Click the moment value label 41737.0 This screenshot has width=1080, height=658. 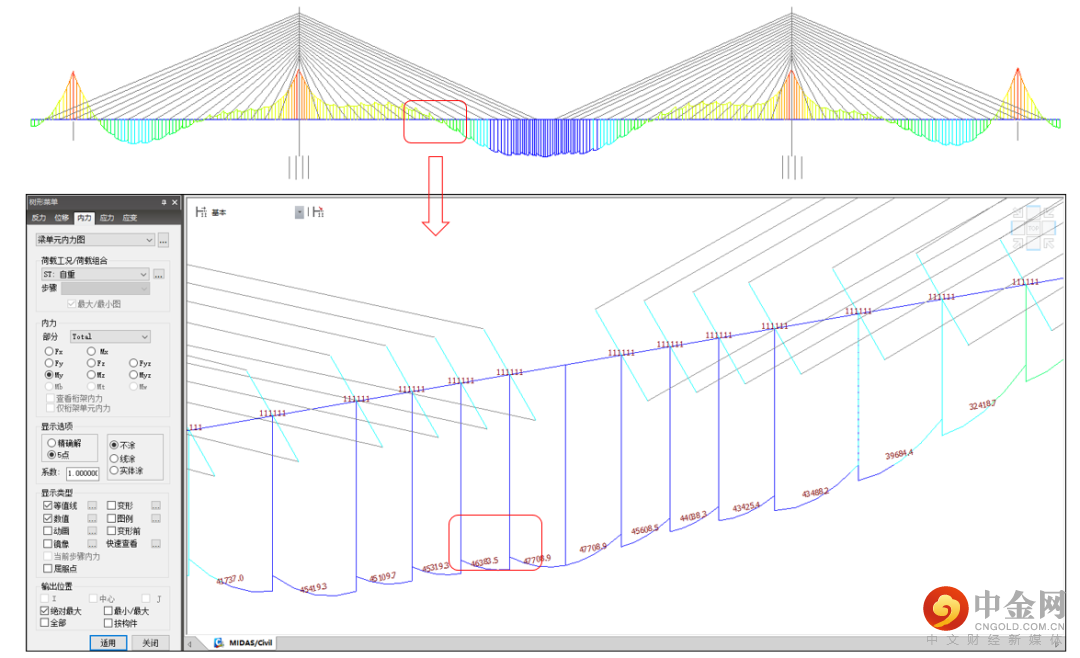[230, 579]
